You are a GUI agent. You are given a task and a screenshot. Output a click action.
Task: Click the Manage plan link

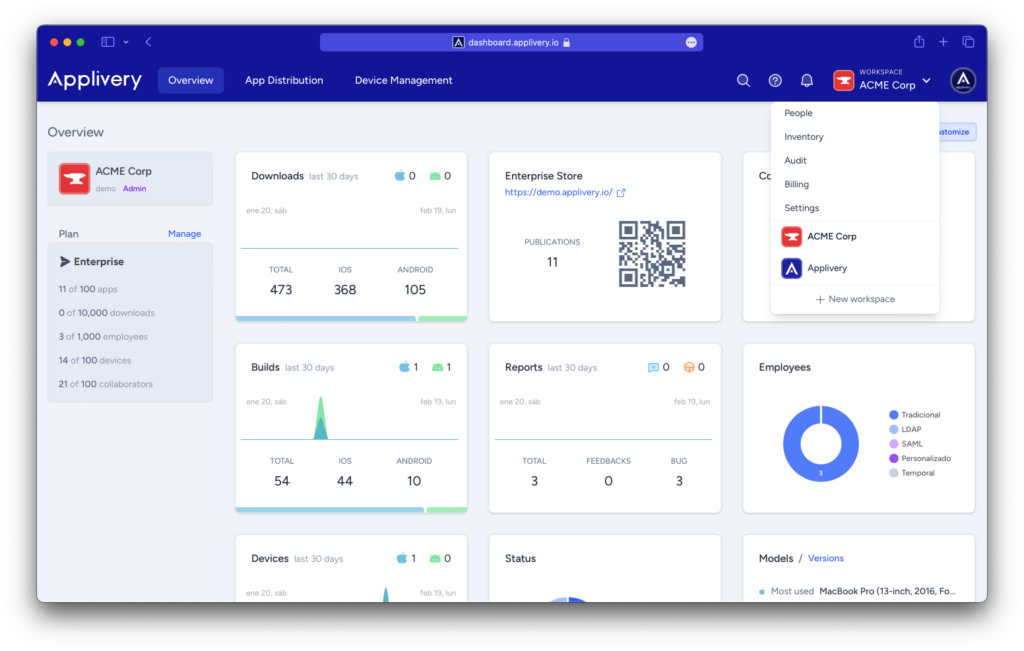pyautogui.click(x=184, y=234)
